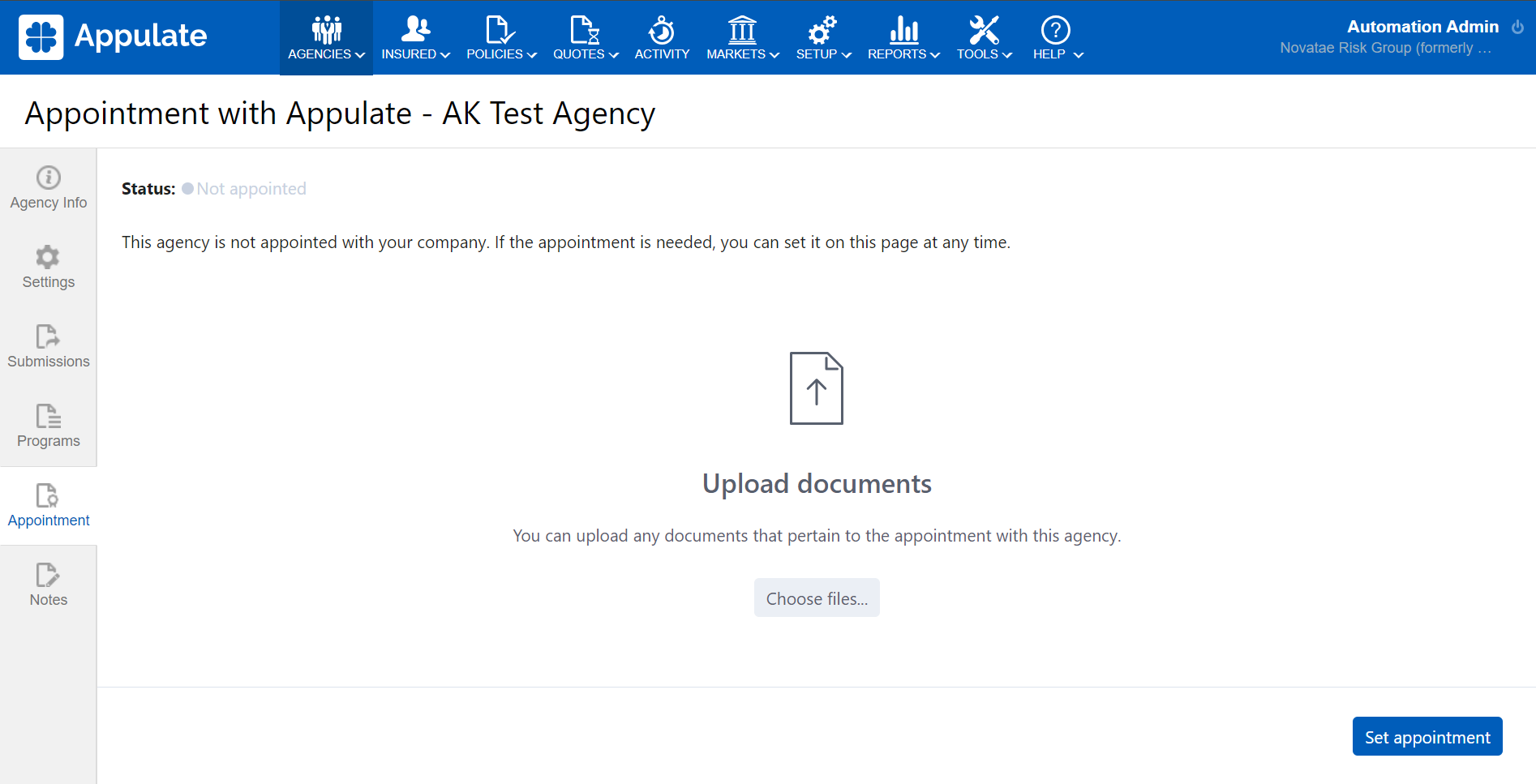Click the upload document arrow icon

coord(816,388)
